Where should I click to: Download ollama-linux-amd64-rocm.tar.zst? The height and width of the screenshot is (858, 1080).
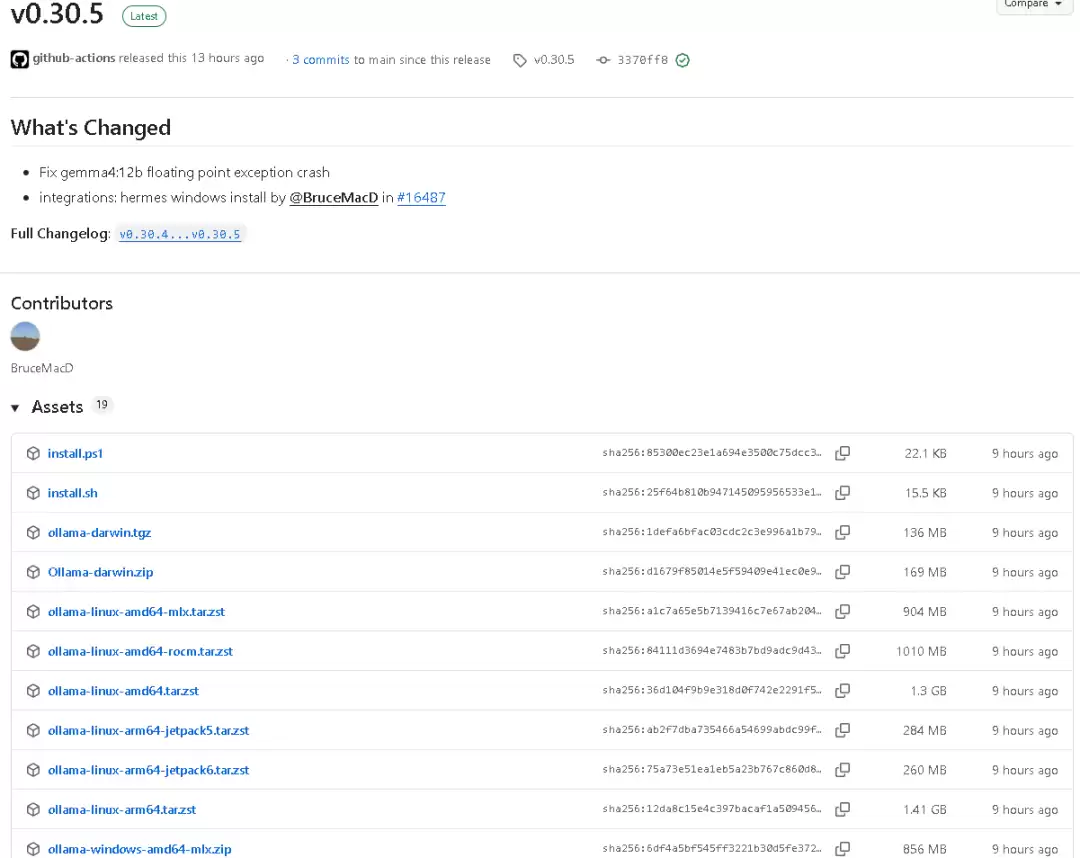tap(141, 651)
